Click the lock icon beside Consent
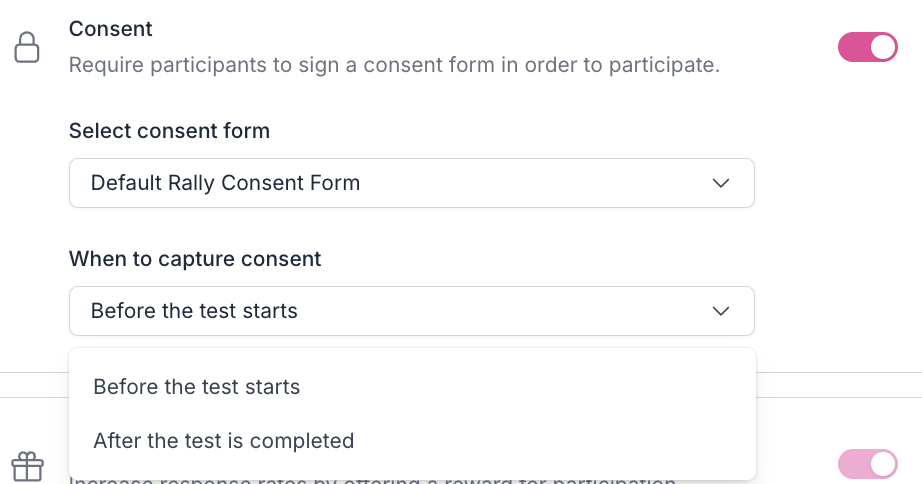Screen dimensions: 922x484 [27, 47]
